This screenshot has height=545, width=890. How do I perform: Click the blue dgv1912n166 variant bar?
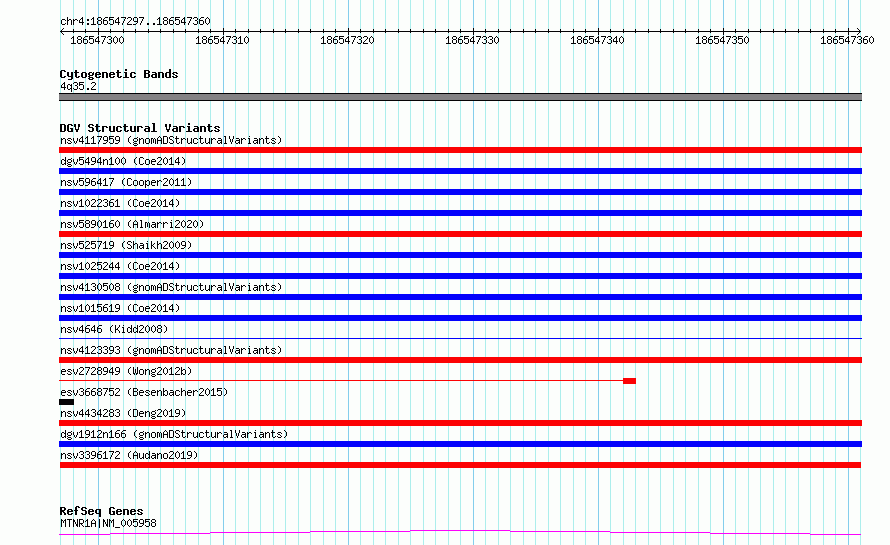coord(460,444)
